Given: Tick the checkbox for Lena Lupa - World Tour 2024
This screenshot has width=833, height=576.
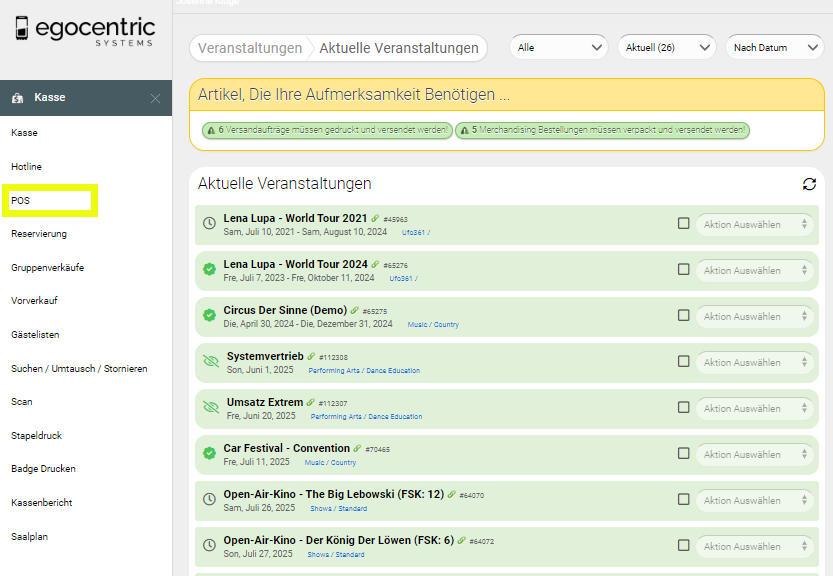Looking at the screenshot, I should 684,269.
